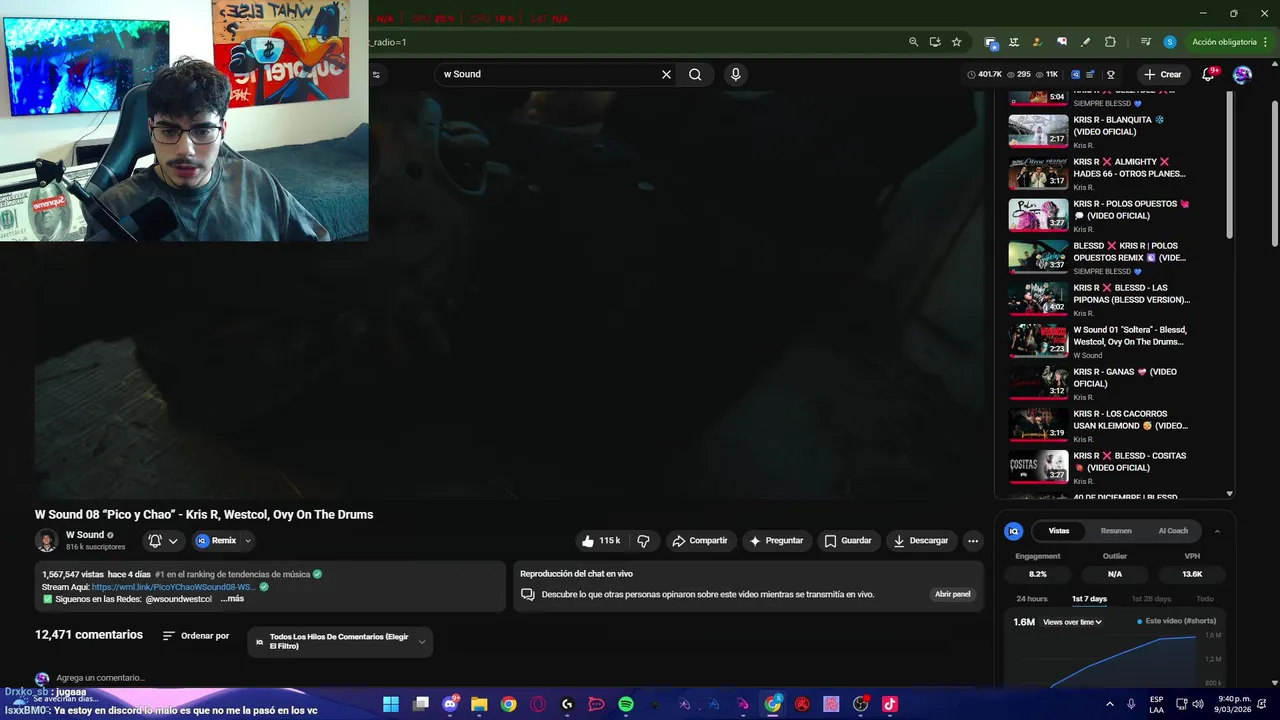Open W Sound channel avatar
Screen dimensions: 1280x720
click(46, 541)
